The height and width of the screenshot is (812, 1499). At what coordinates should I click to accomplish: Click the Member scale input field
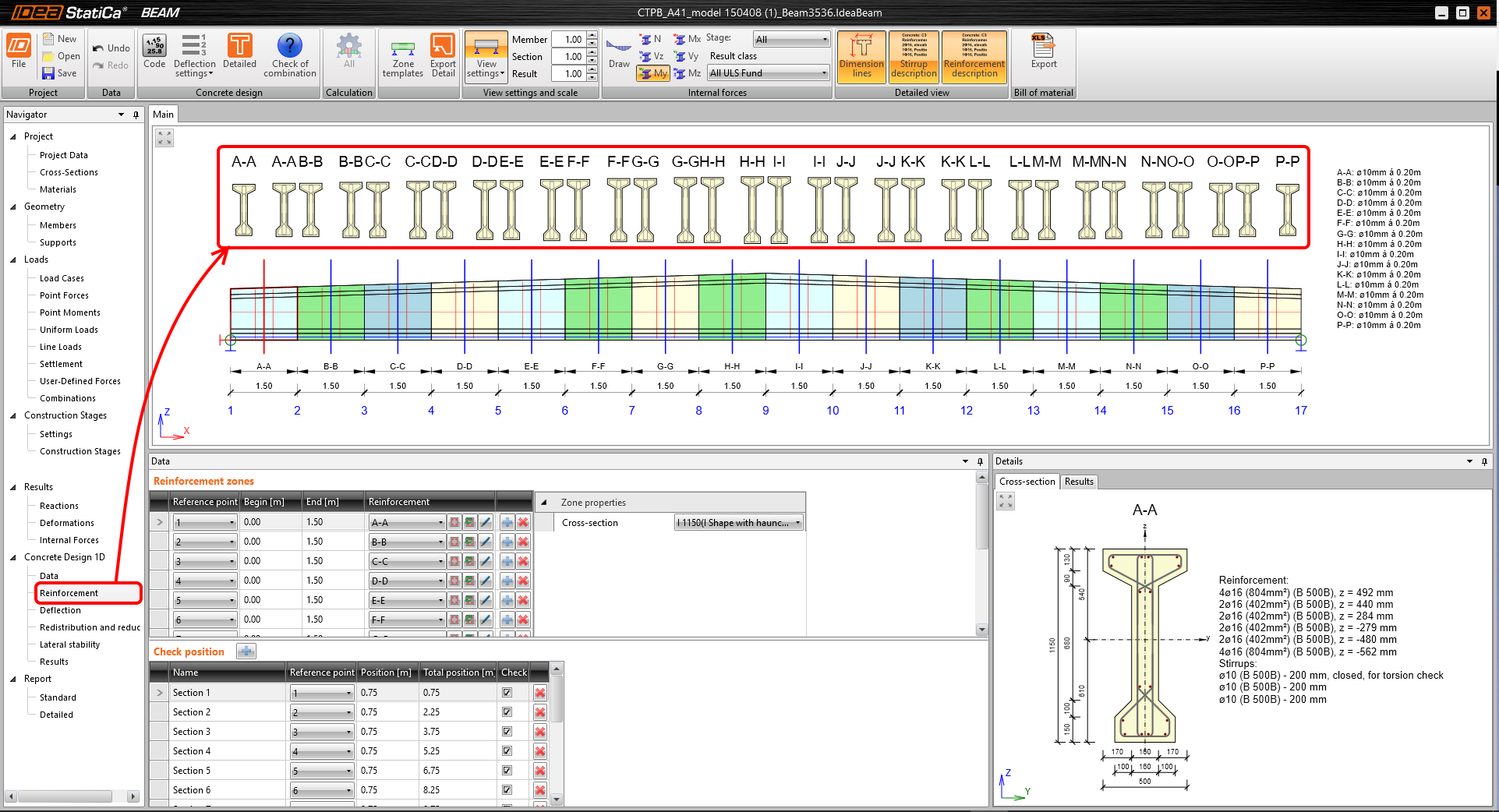(568, 40)
